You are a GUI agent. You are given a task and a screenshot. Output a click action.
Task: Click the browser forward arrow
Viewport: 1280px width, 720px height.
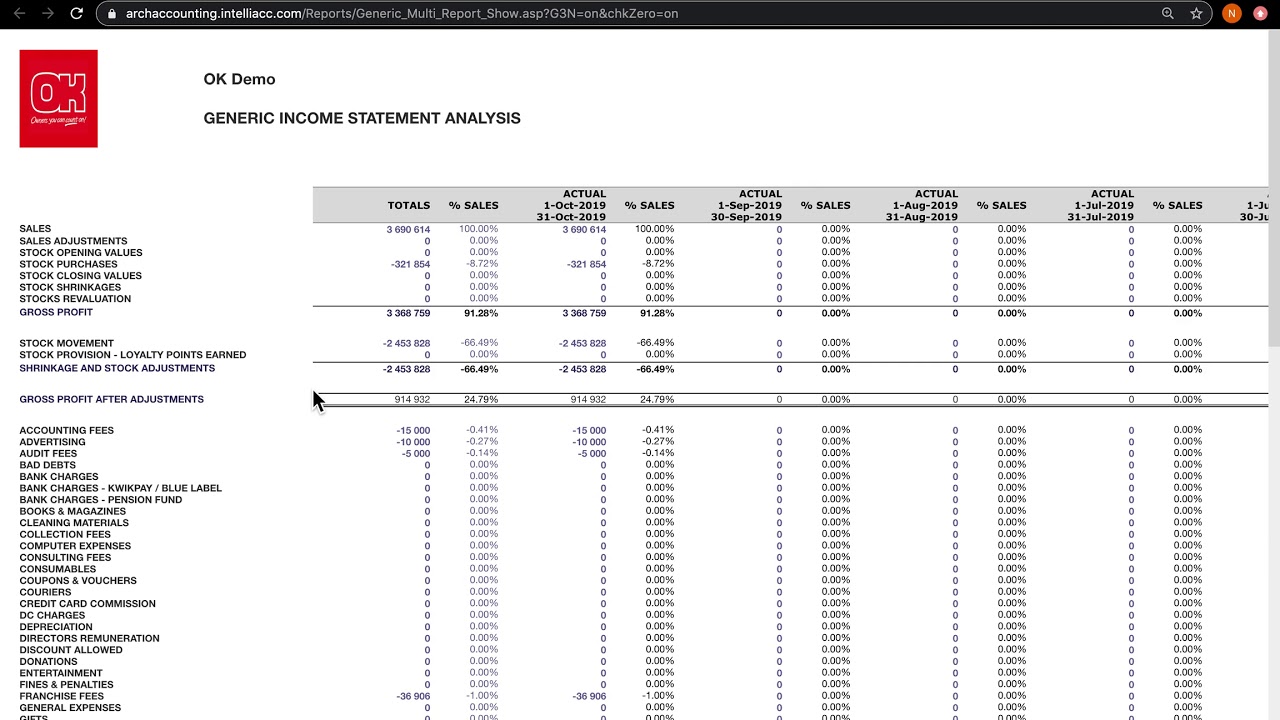(47, 13)
